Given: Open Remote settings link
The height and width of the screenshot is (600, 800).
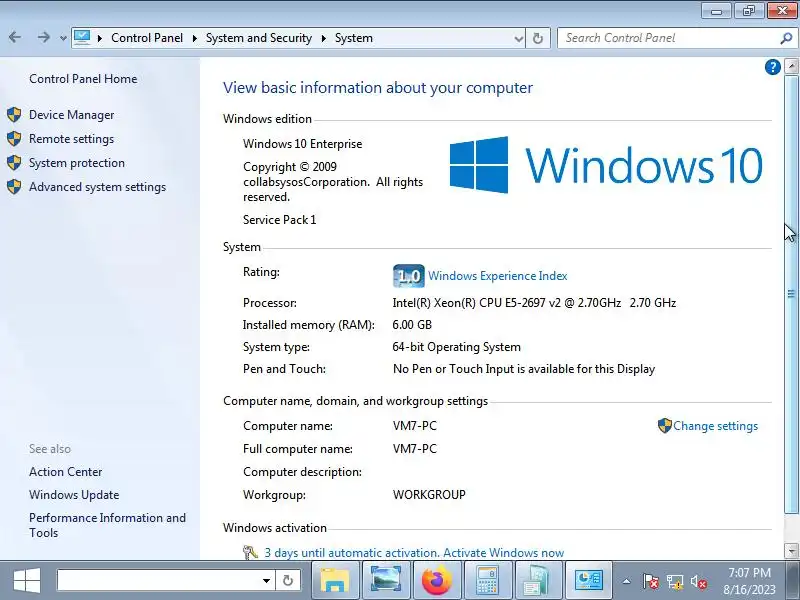Looking at the screenshot, I should (71, 139).
